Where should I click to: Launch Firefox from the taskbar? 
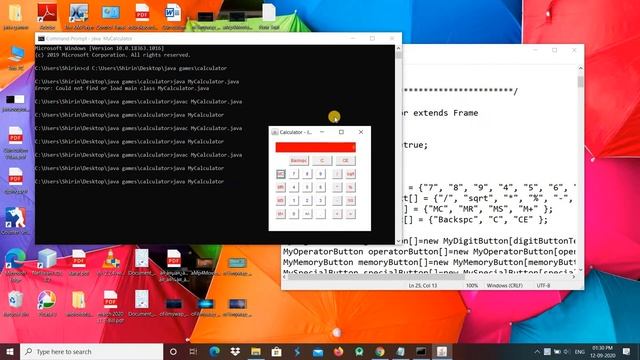338,351
